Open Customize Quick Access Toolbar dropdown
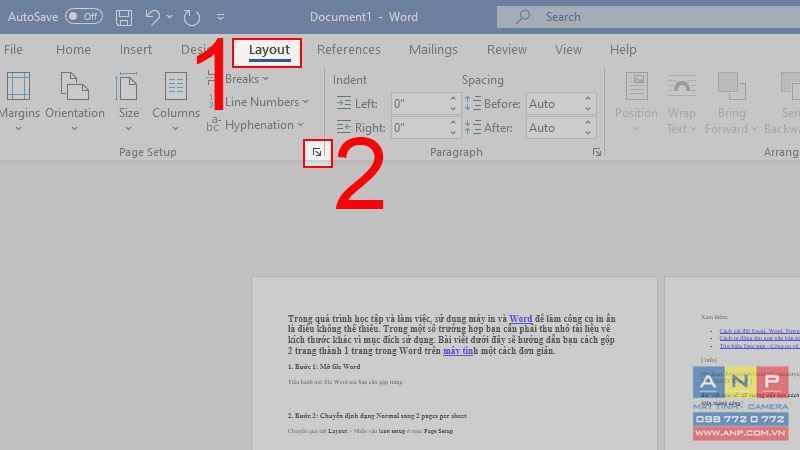The height and width of the screenshot is (450, 800). pos(220,17)
